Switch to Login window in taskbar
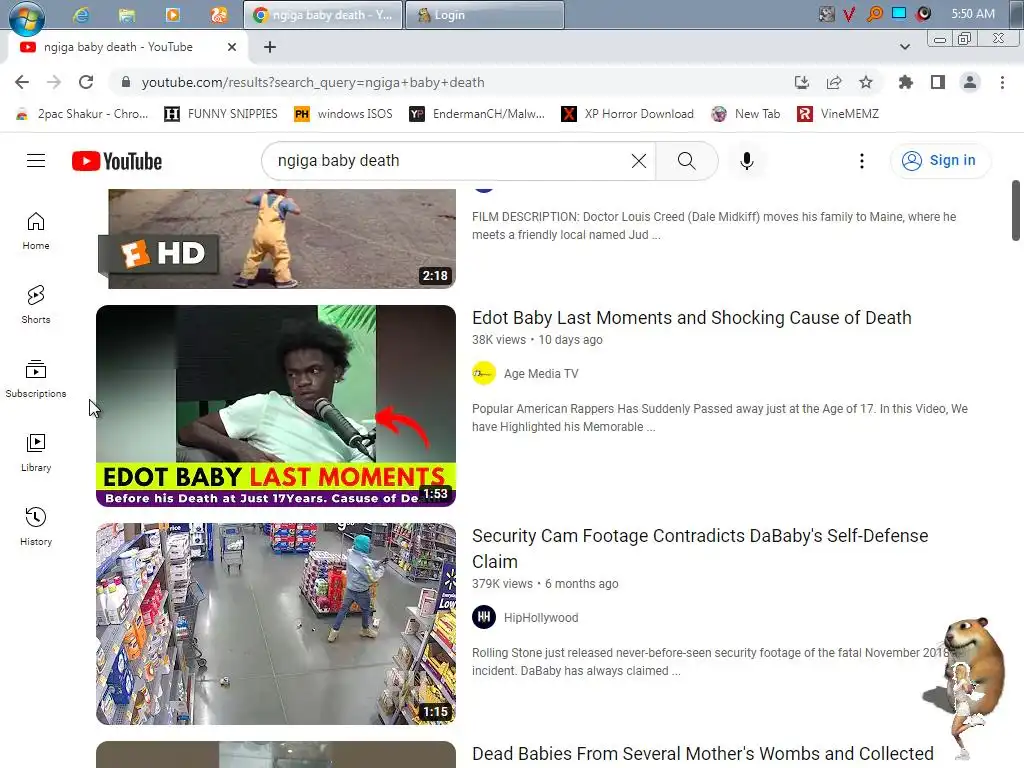Viewport: 1024px width, 768px height. pos(485,14)
